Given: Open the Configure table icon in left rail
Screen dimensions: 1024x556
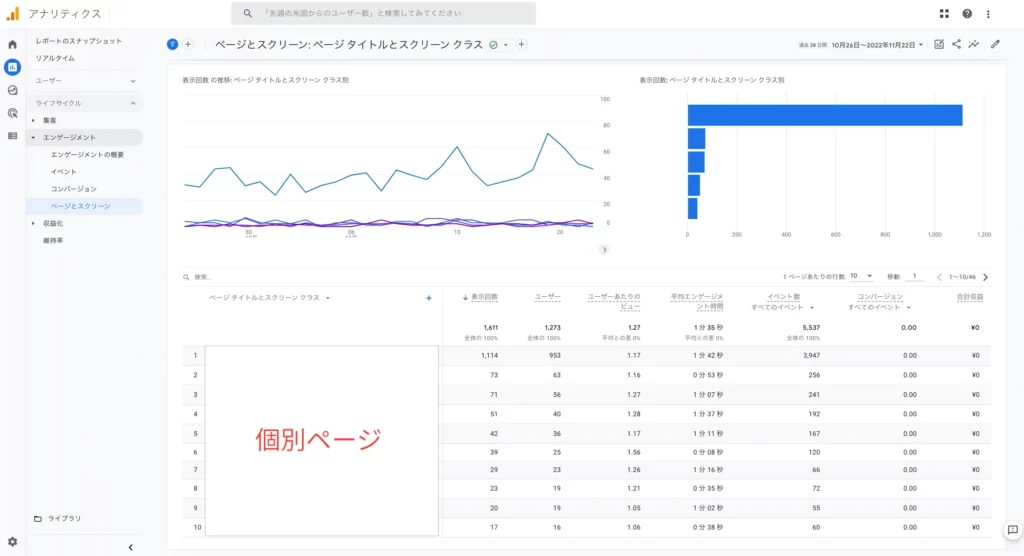Looking at the screenshot, I should pyautogui.click(x=12, y=136).
